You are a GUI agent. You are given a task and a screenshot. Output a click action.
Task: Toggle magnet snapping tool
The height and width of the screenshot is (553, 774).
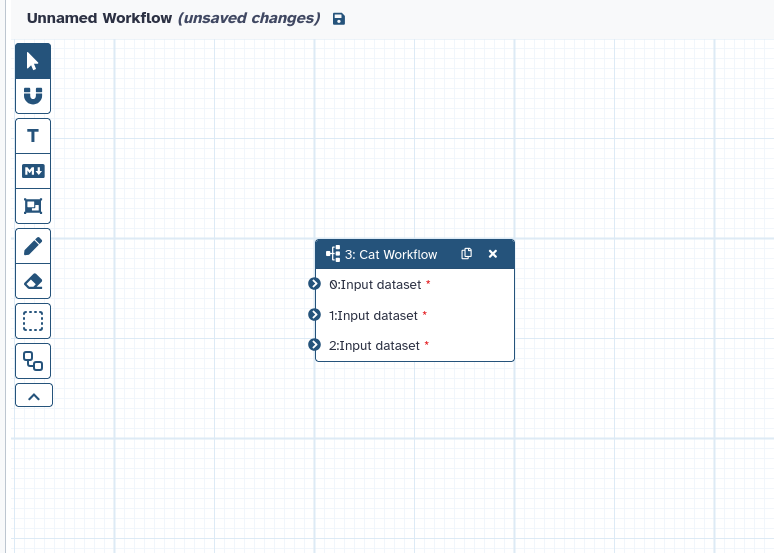(x=33, y=96)
